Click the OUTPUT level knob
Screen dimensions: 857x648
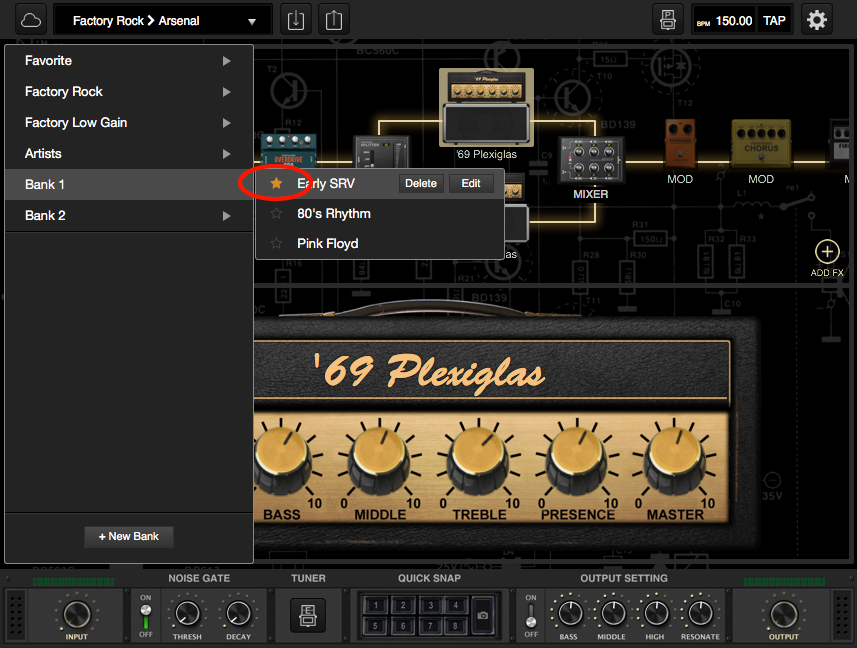pos(784,614)
